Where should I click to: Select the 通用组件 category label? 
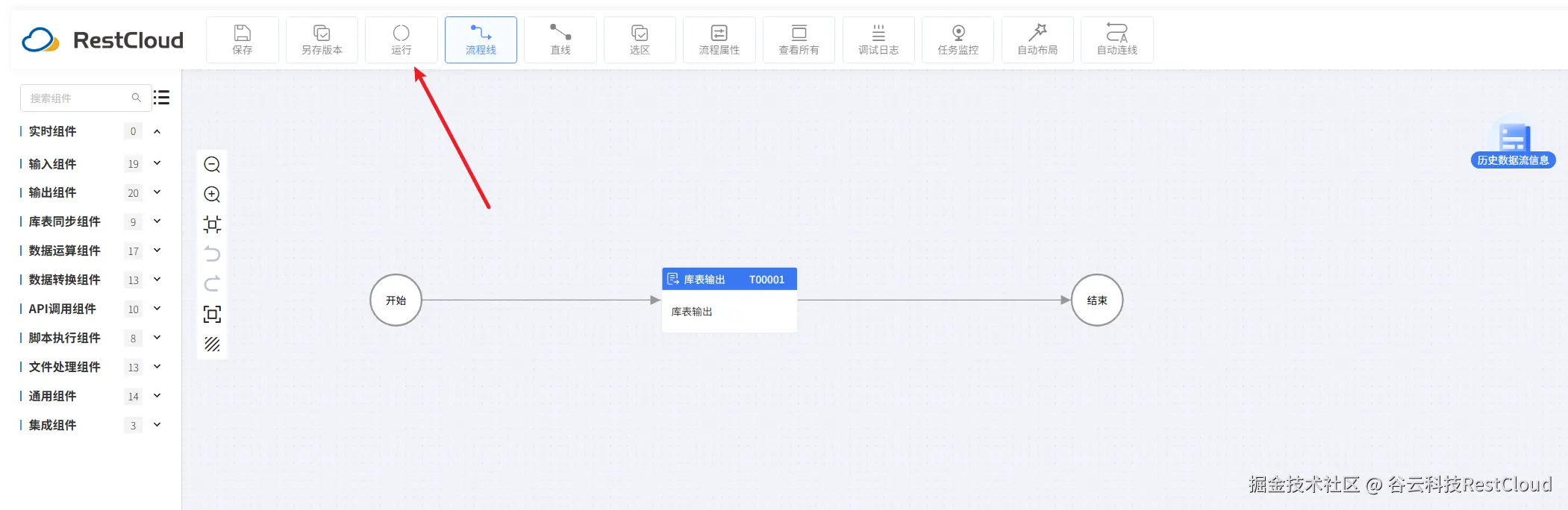click(x=52, y=396)
